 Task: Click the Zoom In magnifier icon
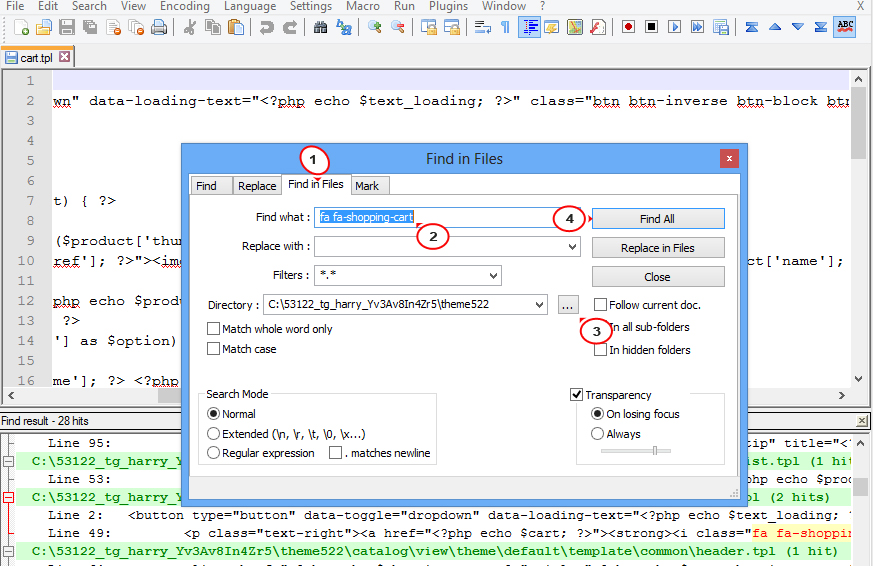(x=375, y=27)
